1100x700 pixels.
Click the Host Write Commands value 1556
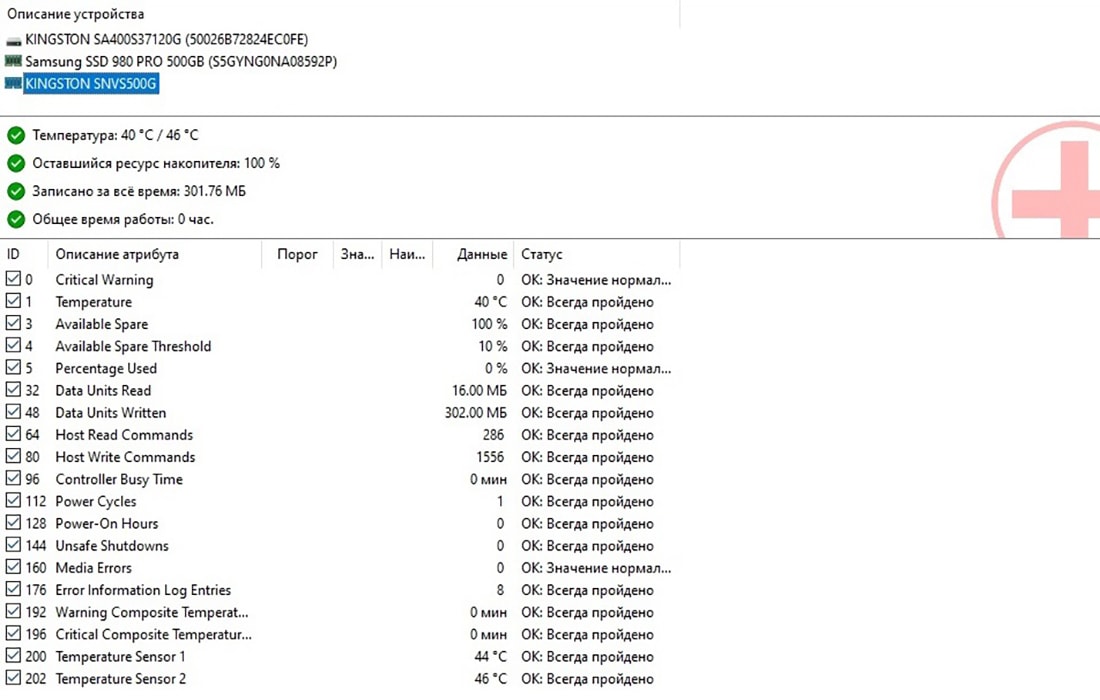click(x=490, y=457)
